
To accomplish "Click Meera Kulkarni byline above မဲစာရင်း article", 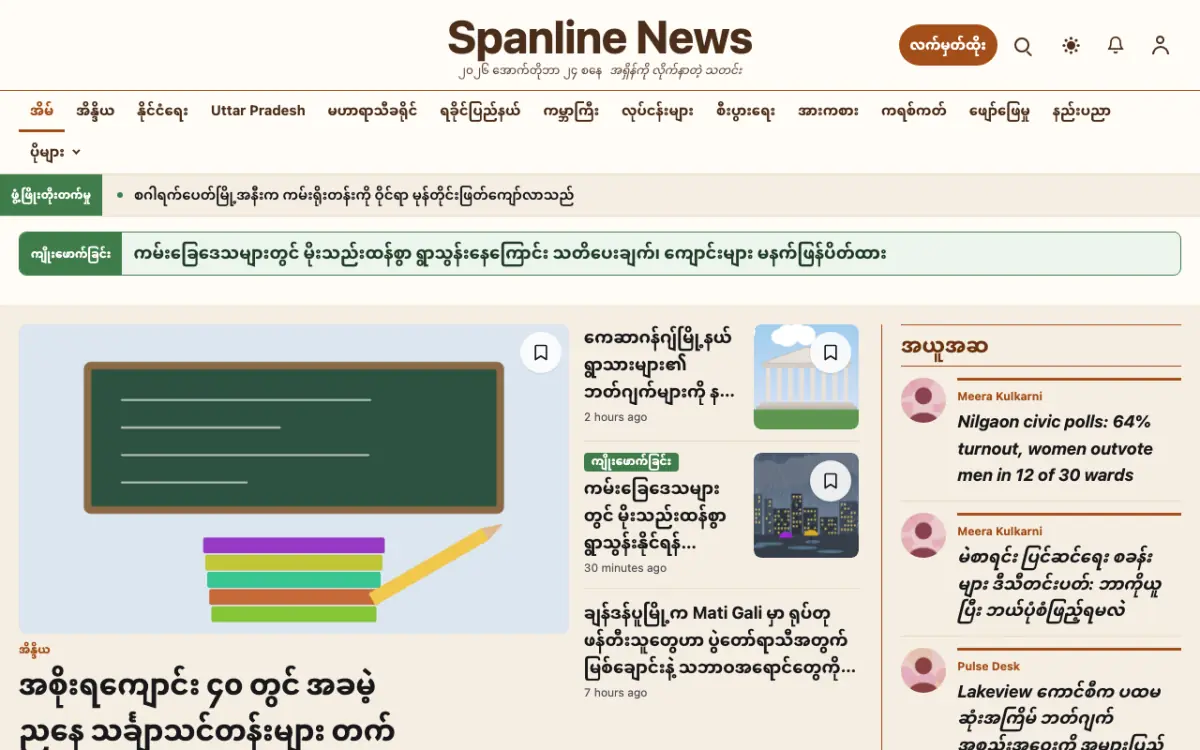I will click(999, 531).
